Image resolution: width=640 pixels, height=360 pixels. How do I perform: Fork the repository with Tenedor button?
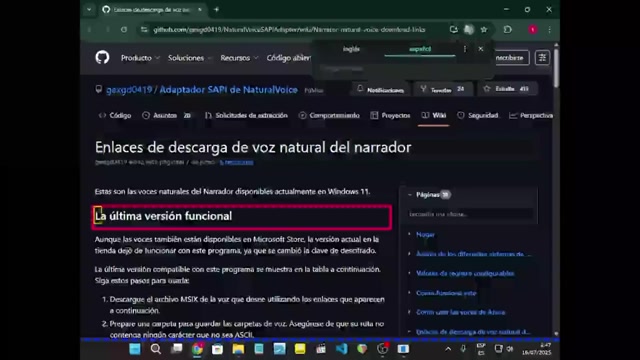[442, 89]
